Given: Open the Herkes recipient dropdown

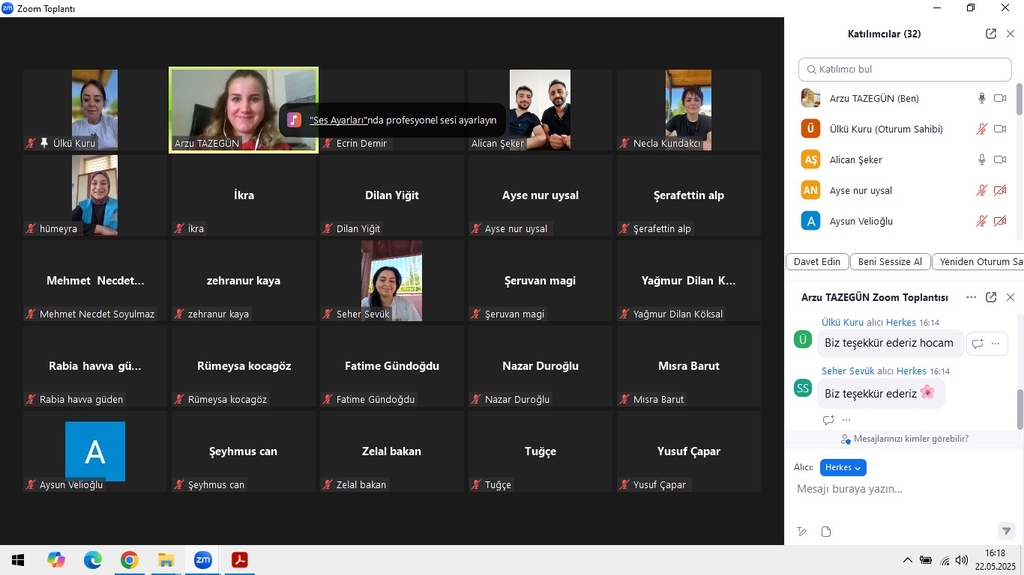Looking at the screenshot, I should click(x=843, y=467).
